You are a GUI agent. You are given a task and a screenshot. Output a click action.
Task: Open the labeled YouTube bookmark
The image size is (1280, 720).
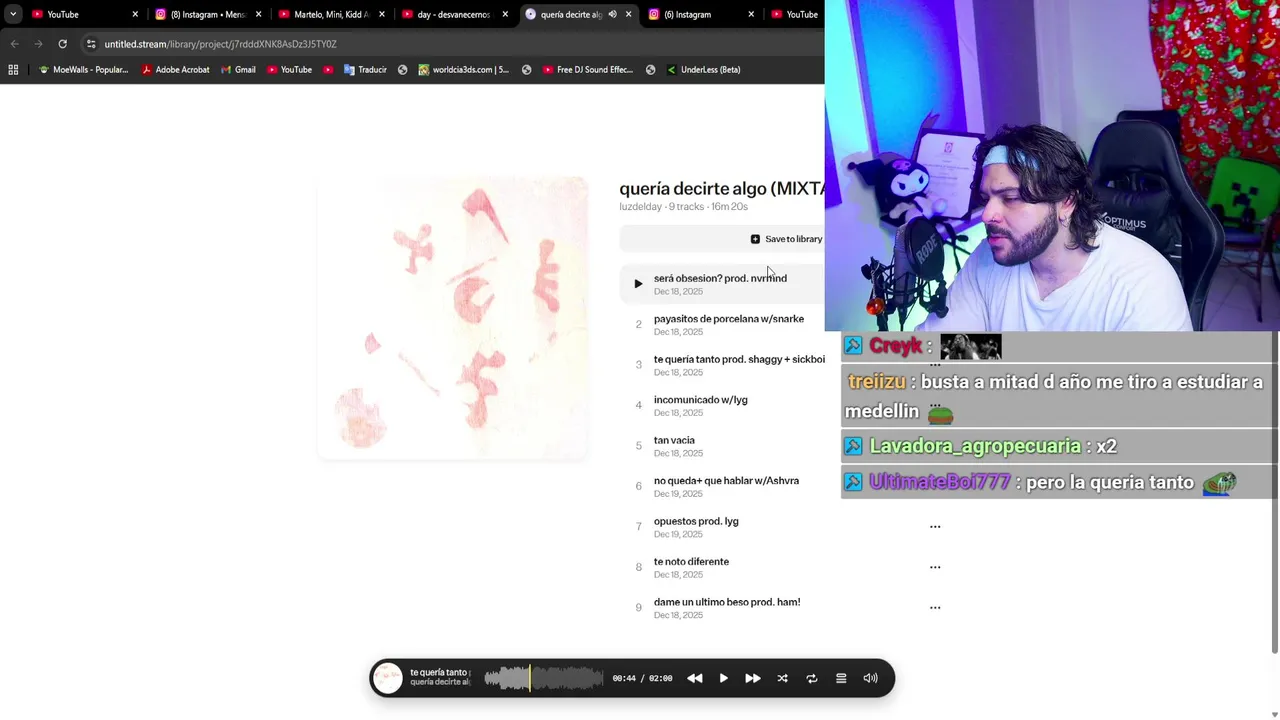[289, 70]
